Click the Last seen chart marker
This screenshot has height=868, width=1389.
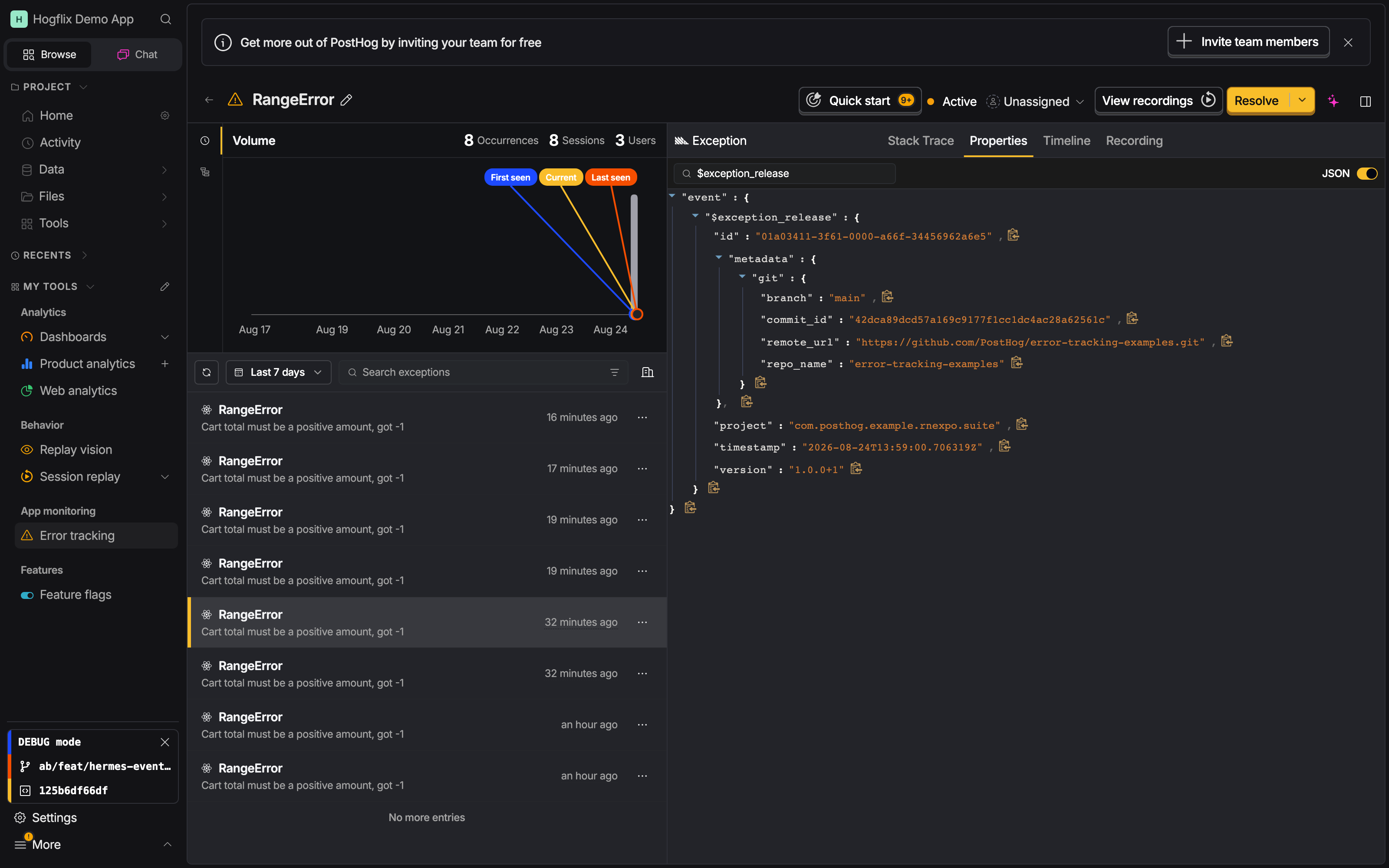click(x=611, y=178)
